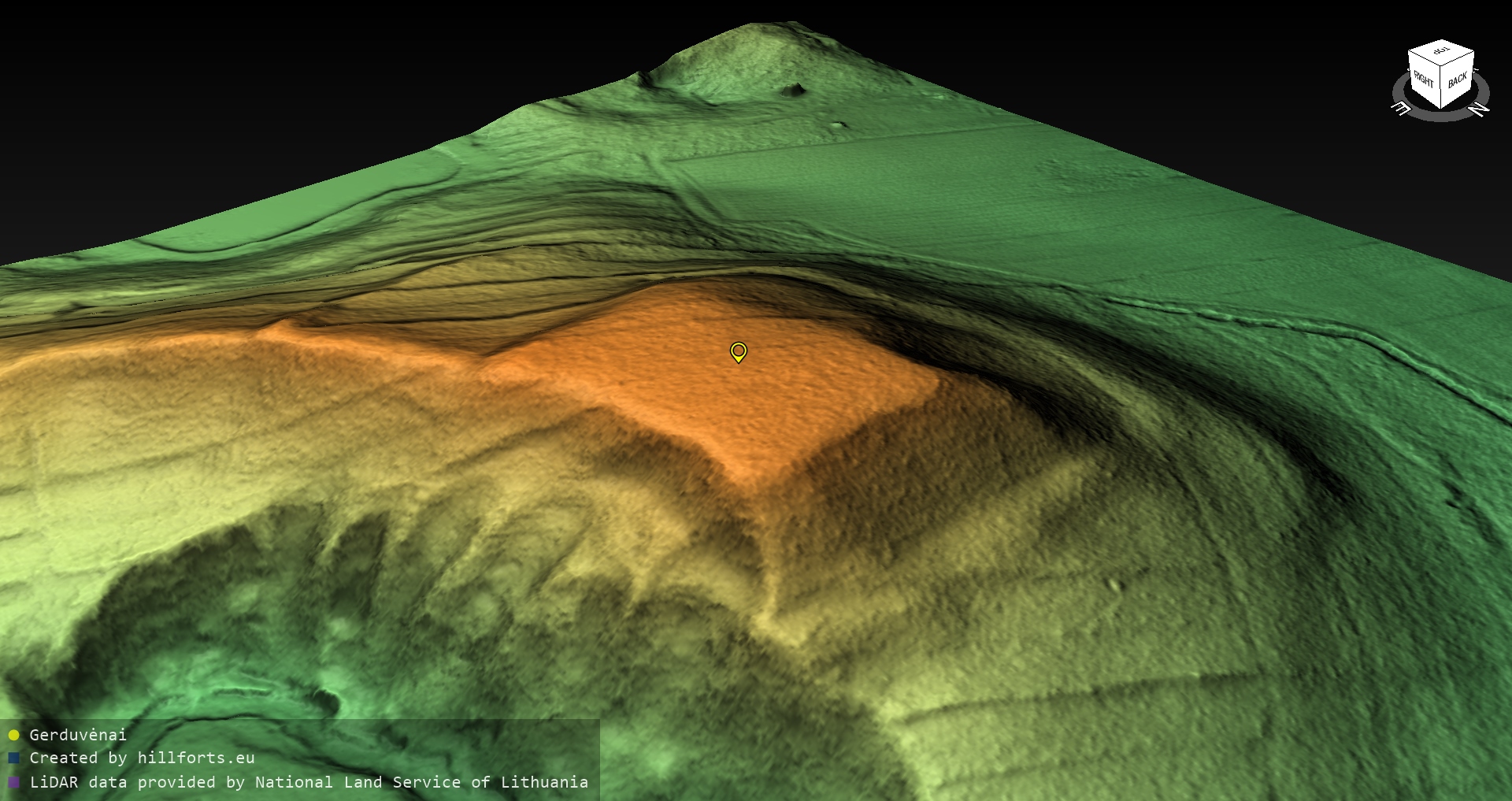Click the N compass letter
1512x801 pixels.
point(1479,109)
